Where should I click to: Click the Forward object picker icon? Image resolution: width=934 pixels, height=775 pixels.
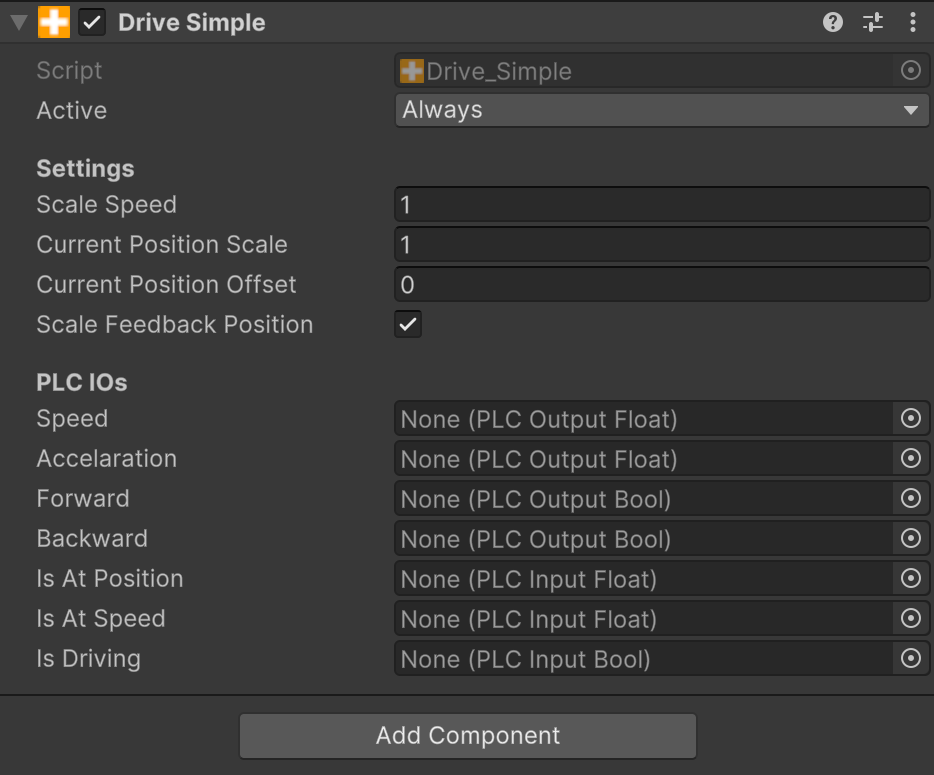[910, 499]
